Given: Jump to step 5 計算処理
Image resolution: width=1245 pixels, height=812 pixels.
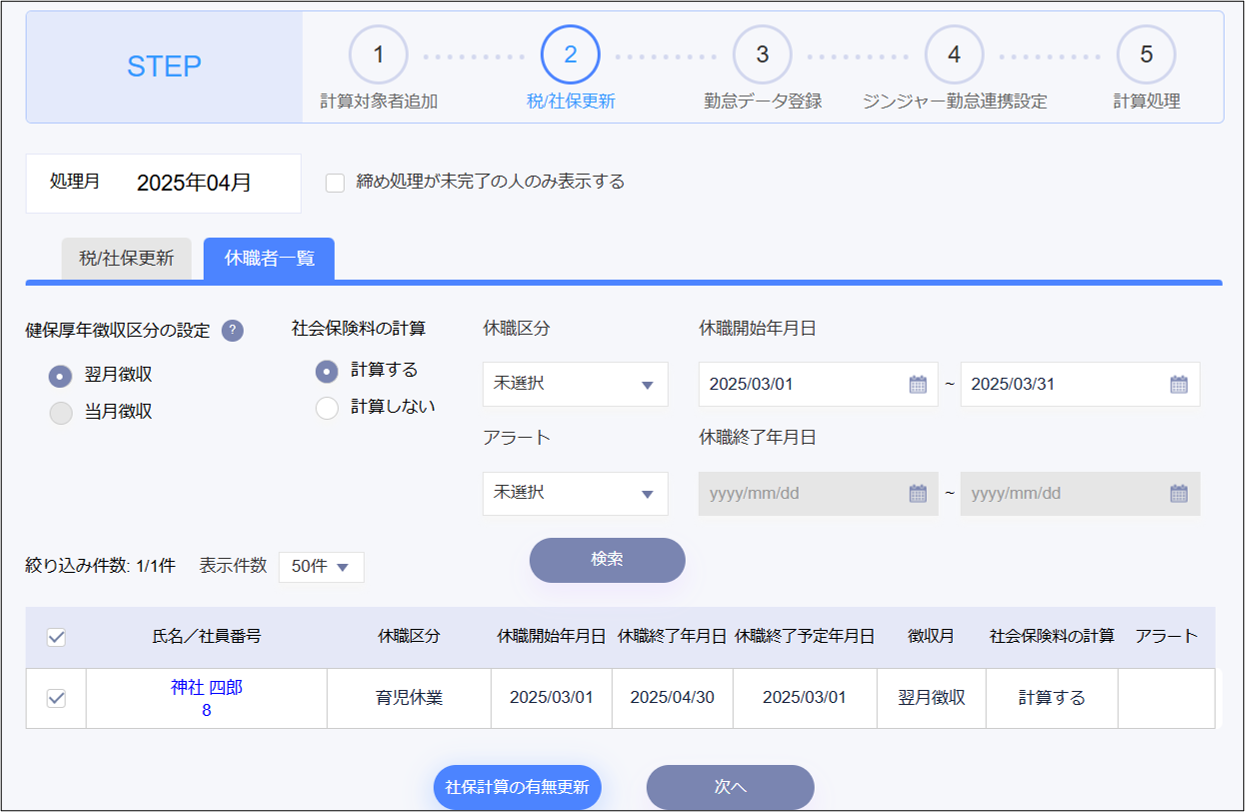Looking at the screenshot, I should click(x=1146, y=56).
